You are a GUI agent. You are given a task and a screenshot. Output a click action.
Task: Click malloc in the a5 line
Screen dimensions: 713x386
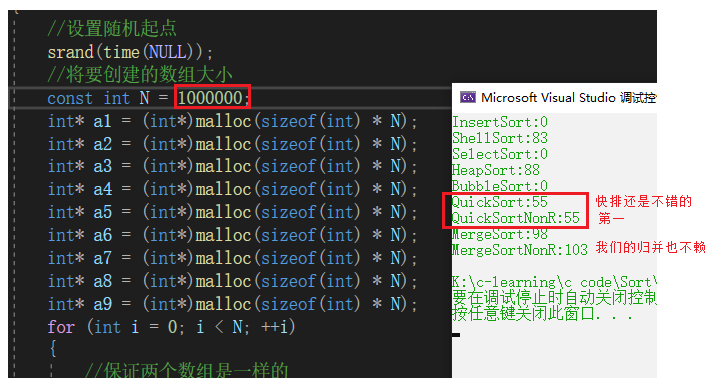(x=223, y=212)
